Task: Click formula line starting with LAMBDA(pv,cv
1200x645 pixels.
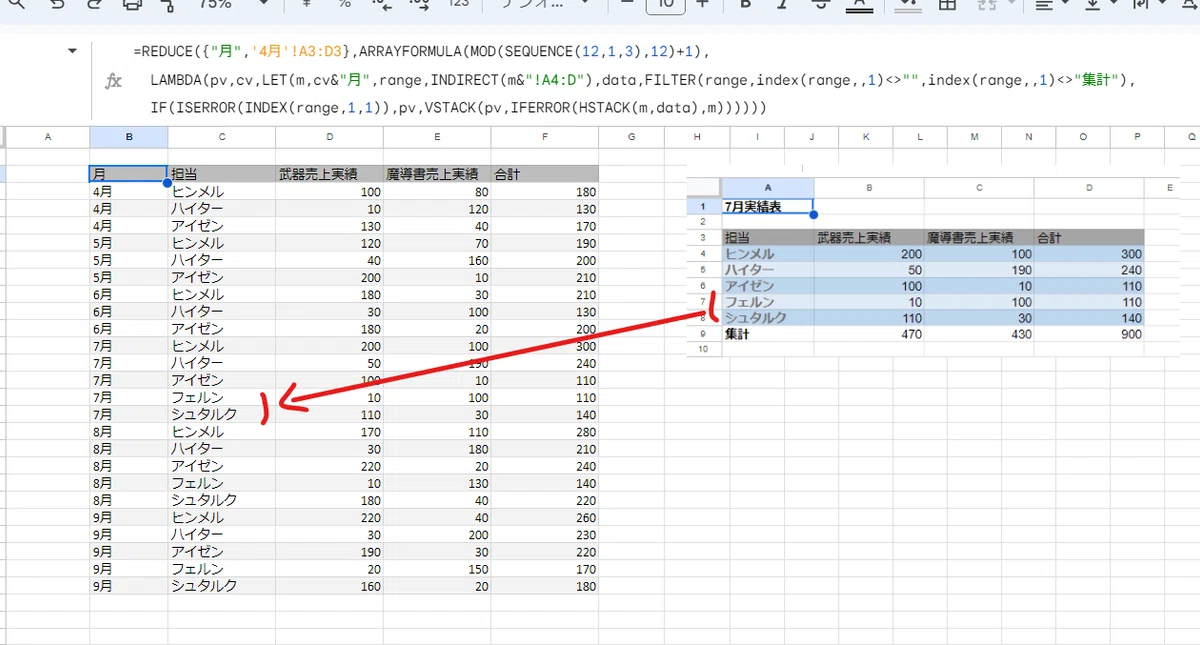Action: (644, 80)
